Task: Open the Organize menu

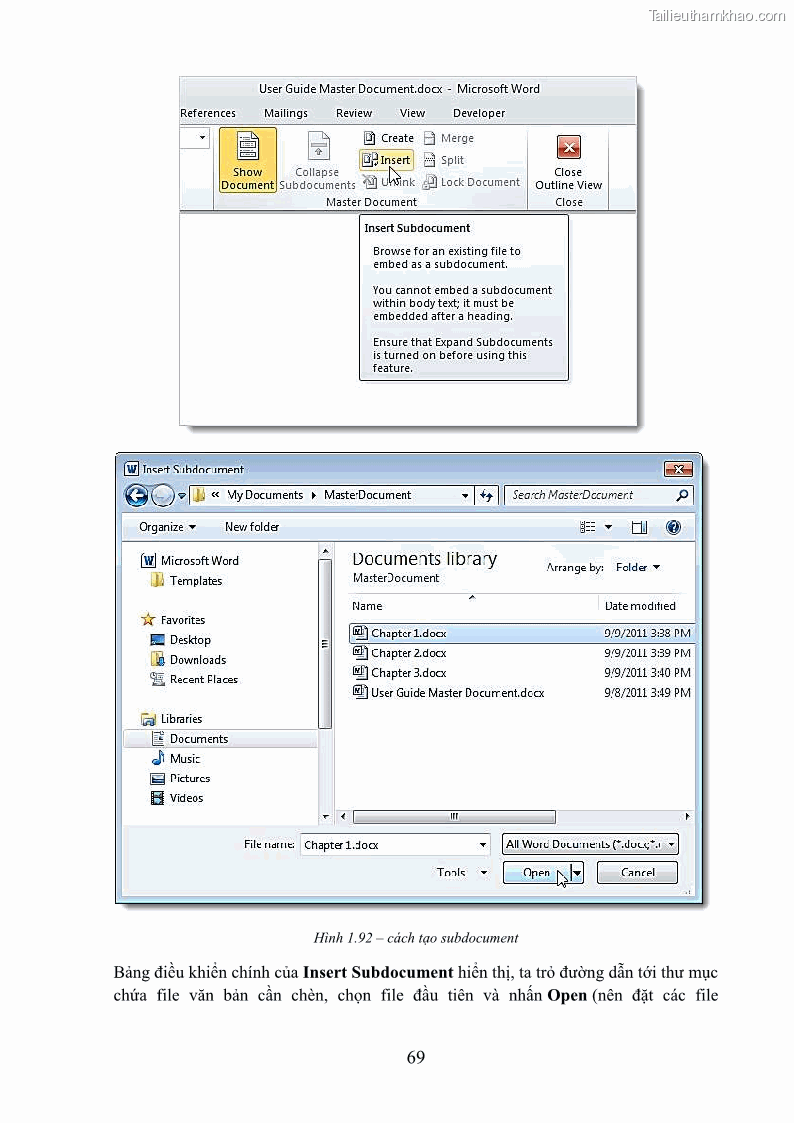Action: click(x=167, y=527)
